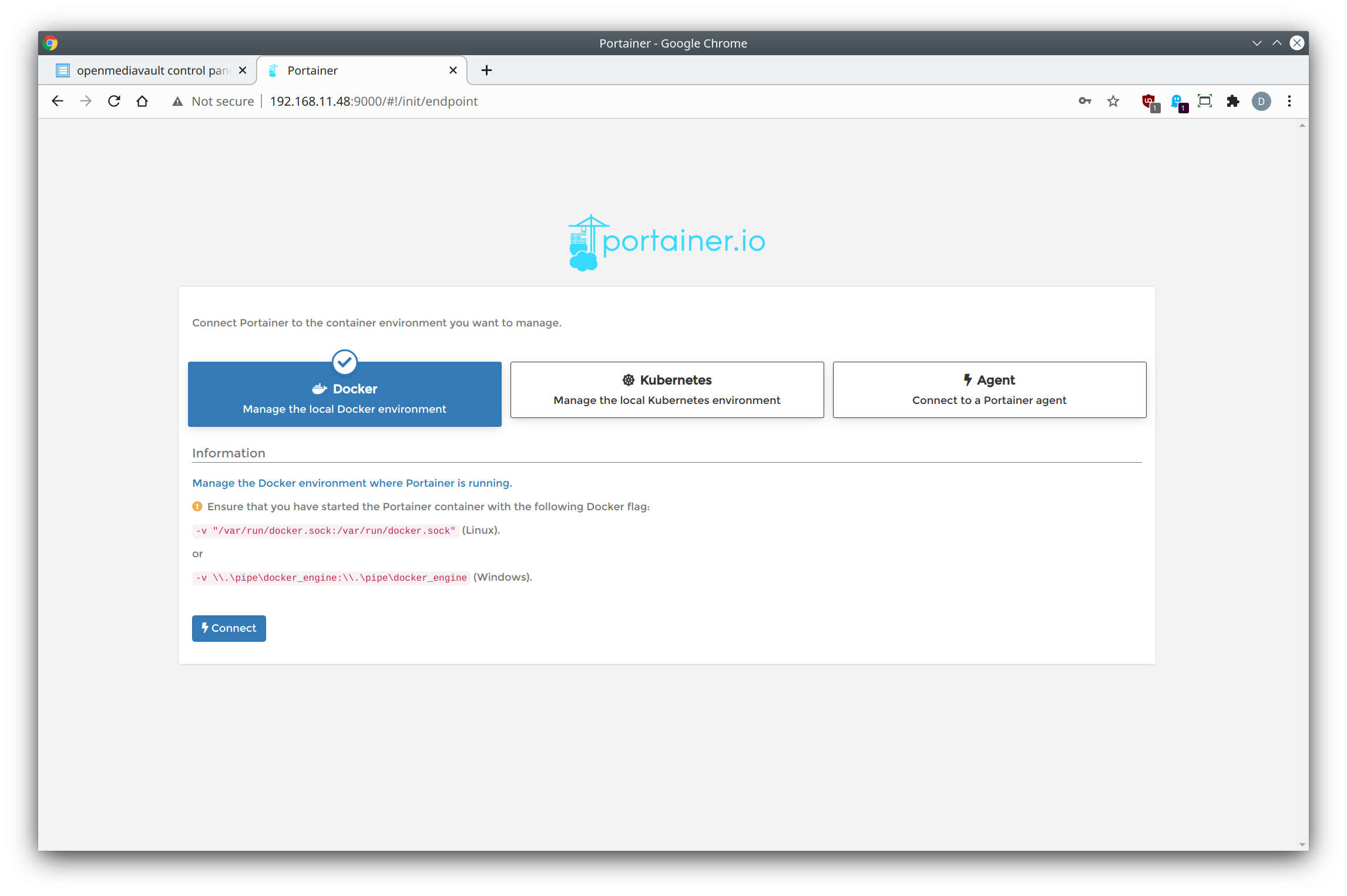Image resolution: width=1347 pixels, height=896 pixels.
Task: Open saved passwords key icon
Action: 1084,101
